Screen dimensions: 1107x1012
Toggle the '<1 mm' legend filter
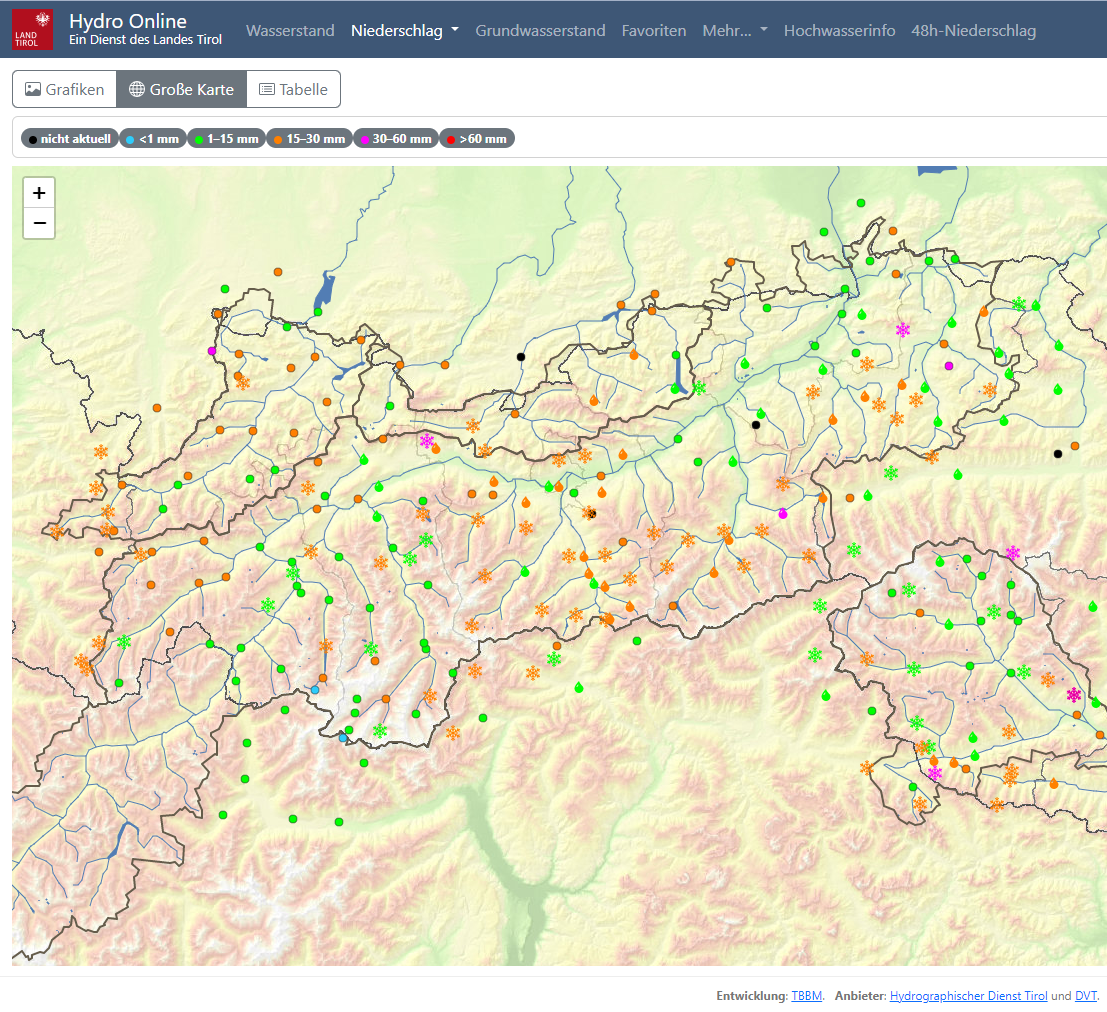pos(153,139)
